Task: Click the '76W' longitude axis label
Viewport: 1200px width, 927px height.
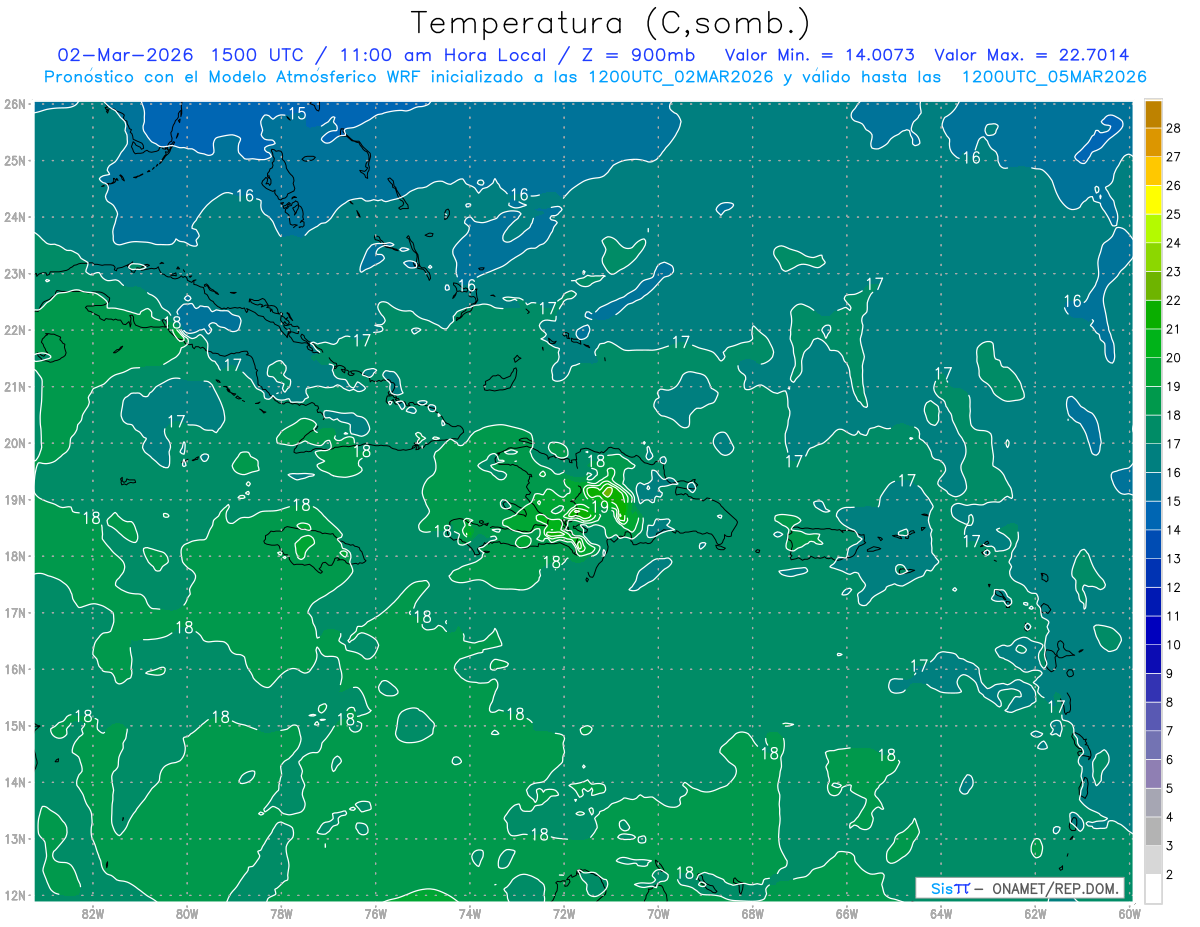Action: (x=376, y=913)
